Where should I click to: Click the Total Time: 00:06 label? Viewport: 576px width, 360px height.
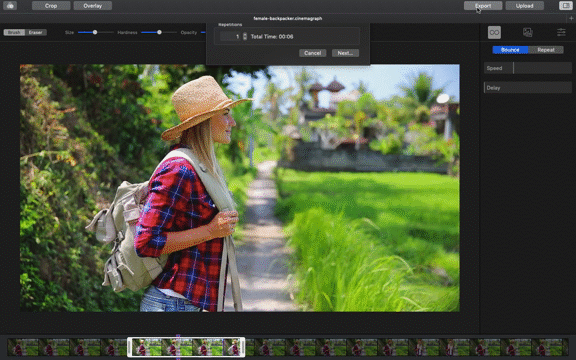(272, 36)
